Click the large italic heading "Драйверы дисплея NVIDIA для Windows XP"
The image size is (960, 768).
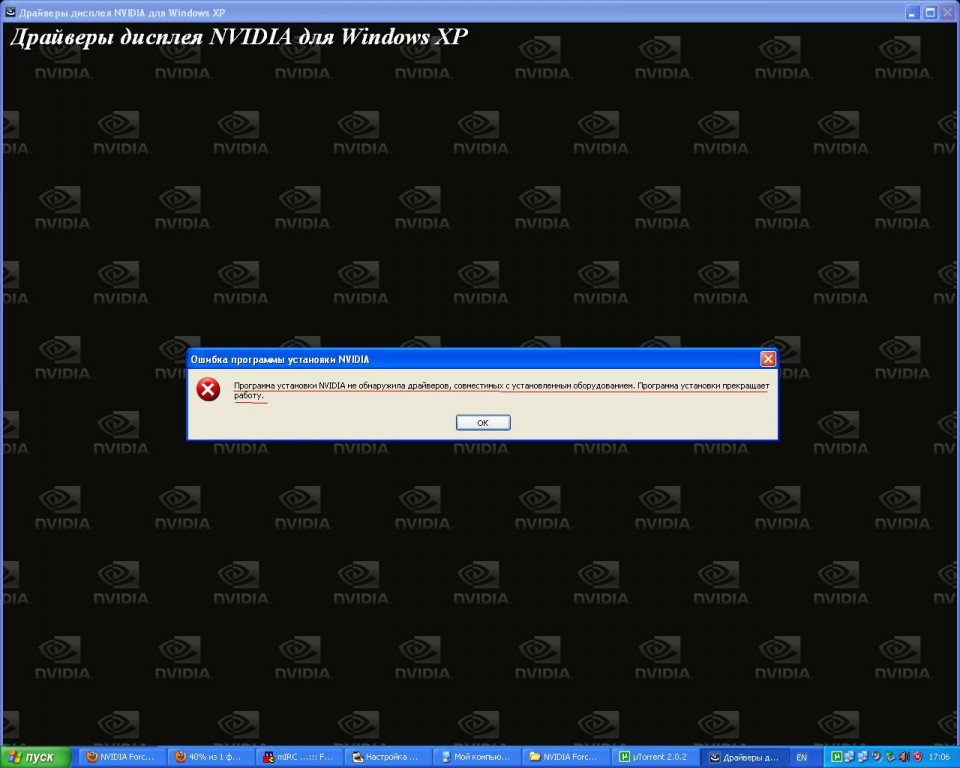click(x=239, y=37)
